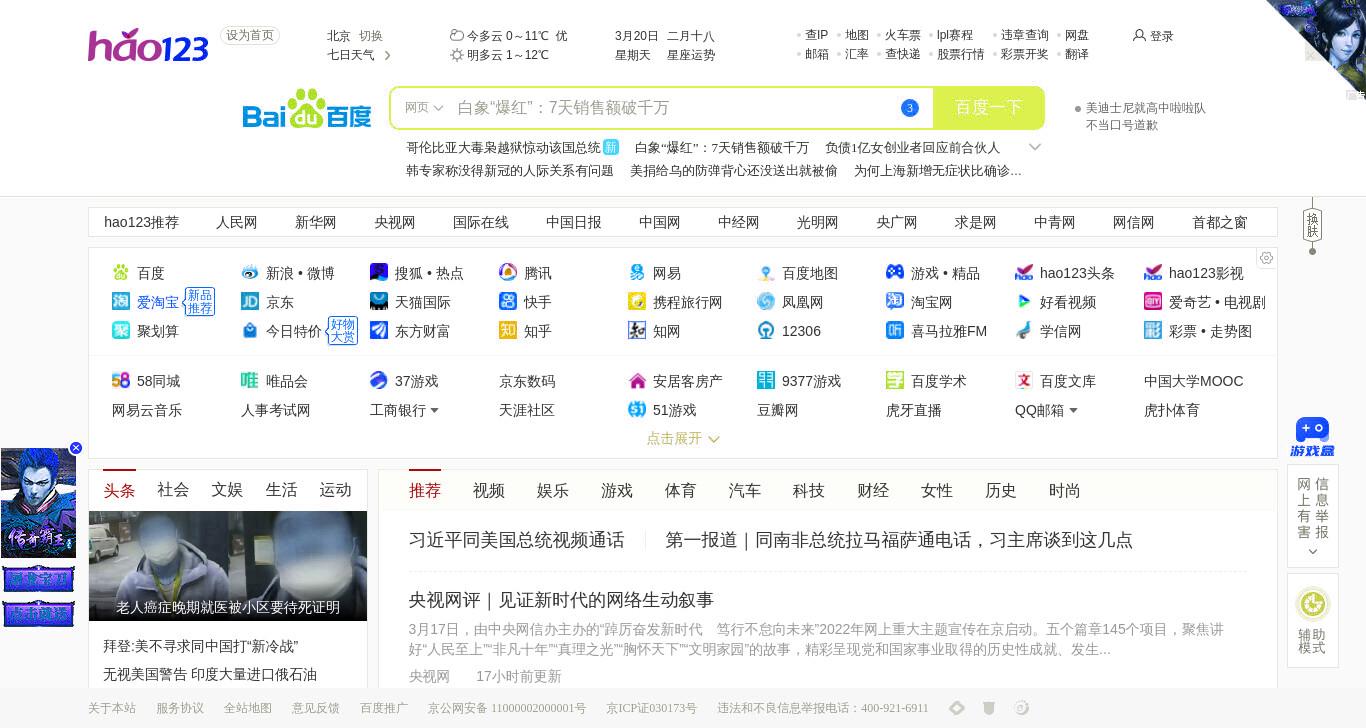Click the 百度一下 search button
The image size is (1366, 728).
point(988,108)
